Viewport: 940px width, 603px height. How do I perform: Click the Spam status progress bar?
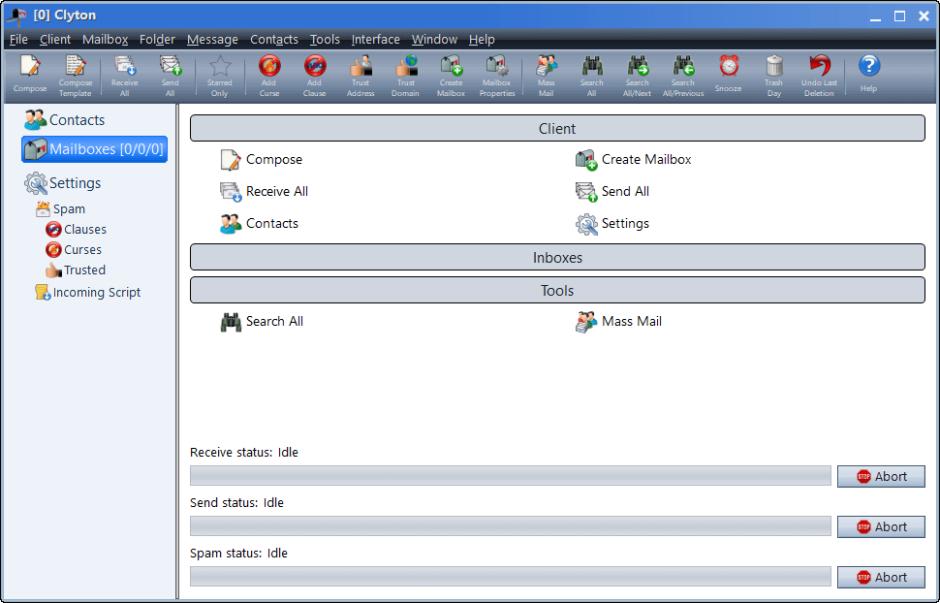(511, 577)
